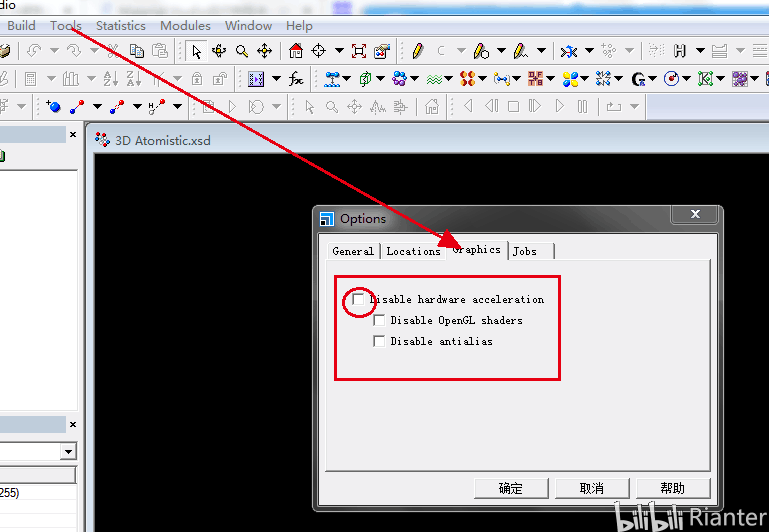
Task: Open the blue starburst Forcite module icon
Action: tap(603, 78)
